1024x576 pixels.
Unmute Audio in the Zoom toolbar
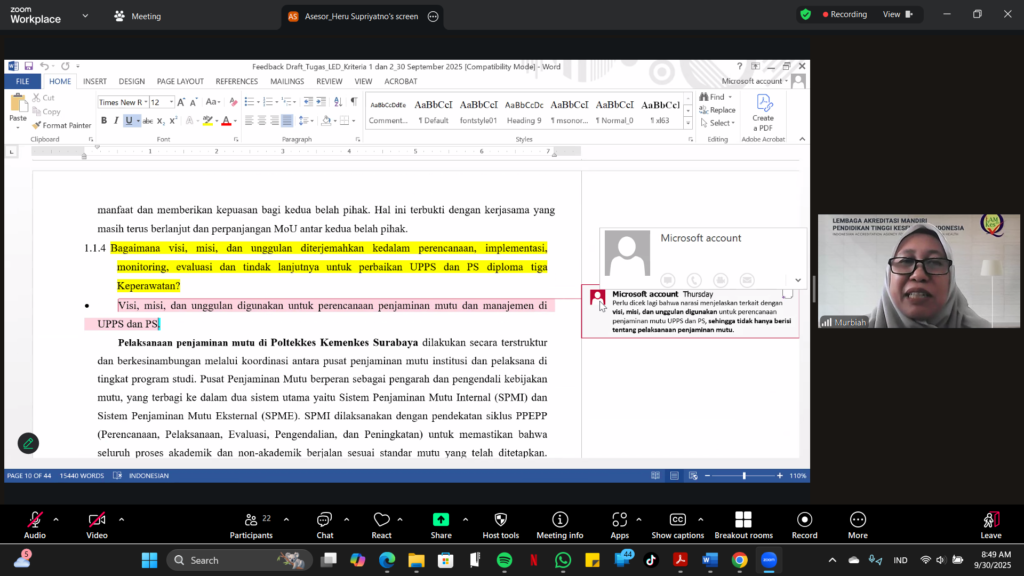tap(35, 525)
